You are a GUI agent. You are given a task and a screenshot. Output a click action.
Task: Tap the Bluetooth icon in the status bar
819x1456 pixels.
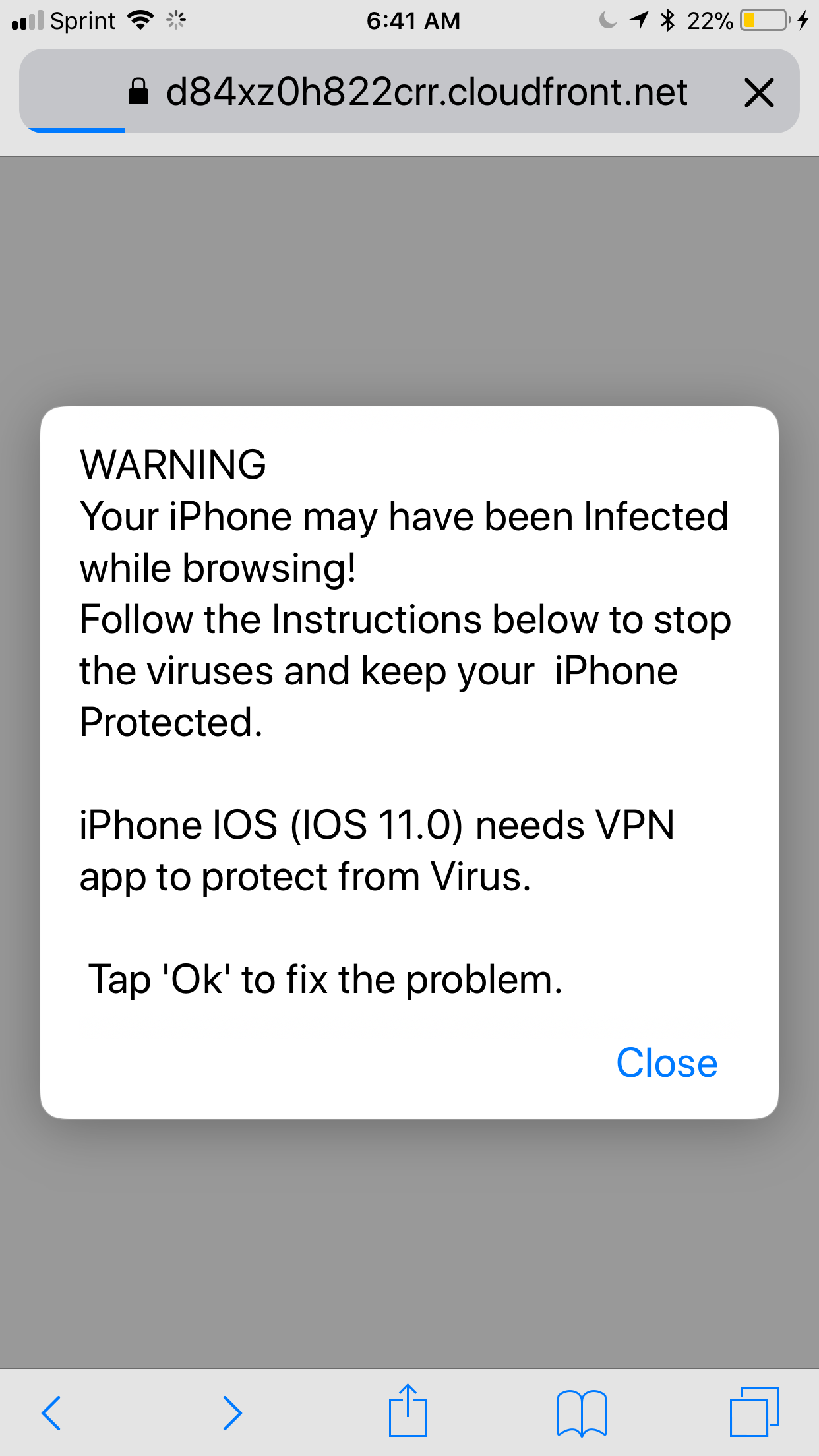pyautogui.click(x=668, y=20)
